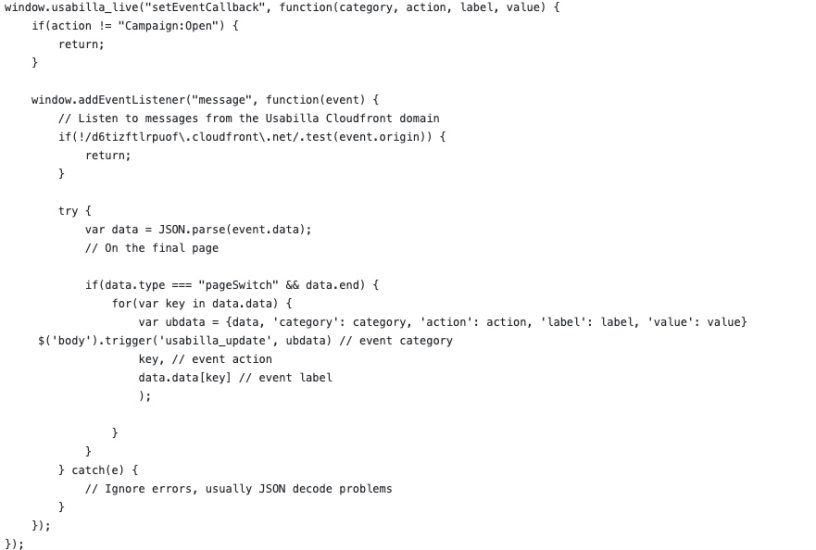Click the "Ignore errors" comment line

tap(238, 489)
